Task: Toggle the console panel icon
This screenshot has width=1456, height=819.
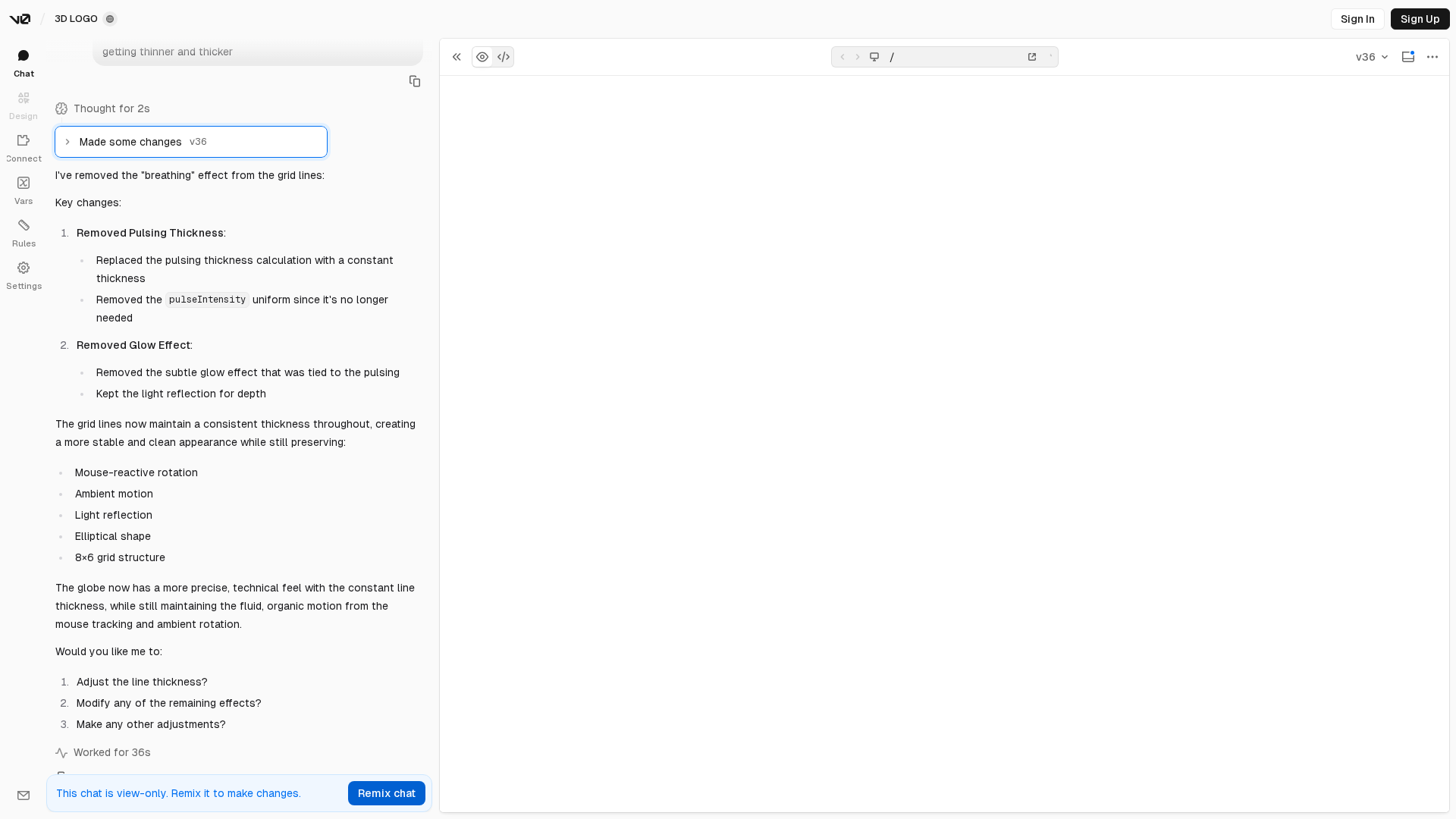Action: 1408,57
